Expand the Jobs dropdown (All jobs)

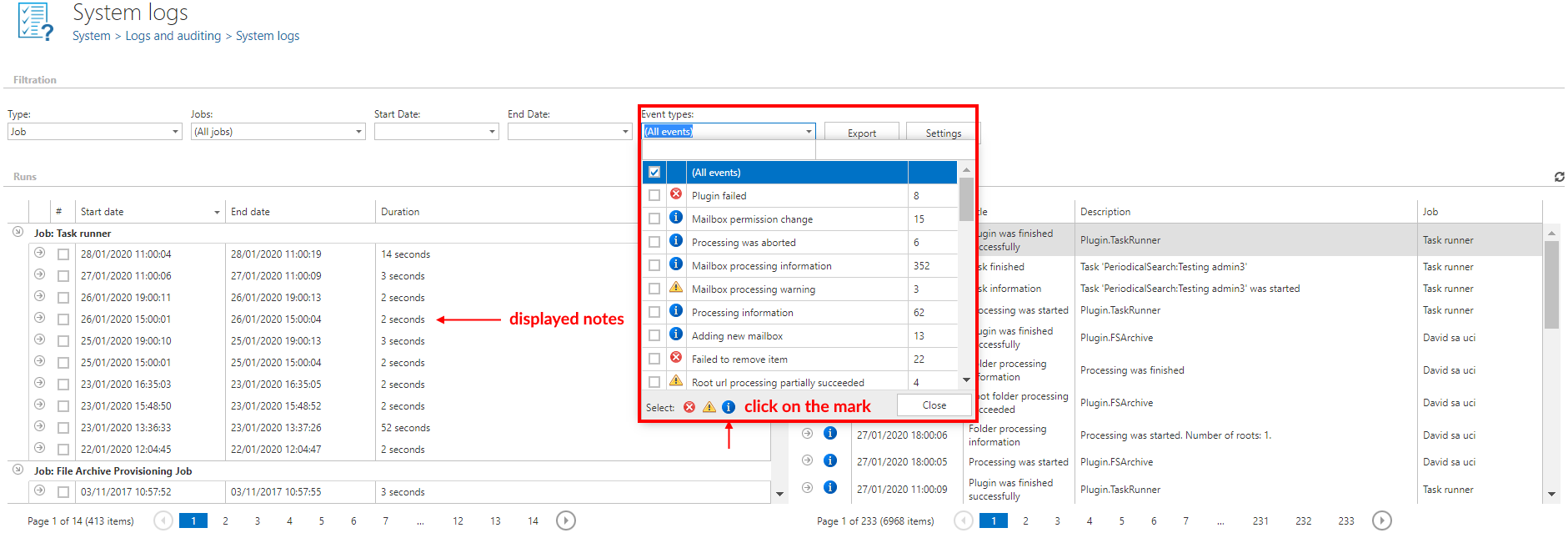click(278, 132)
